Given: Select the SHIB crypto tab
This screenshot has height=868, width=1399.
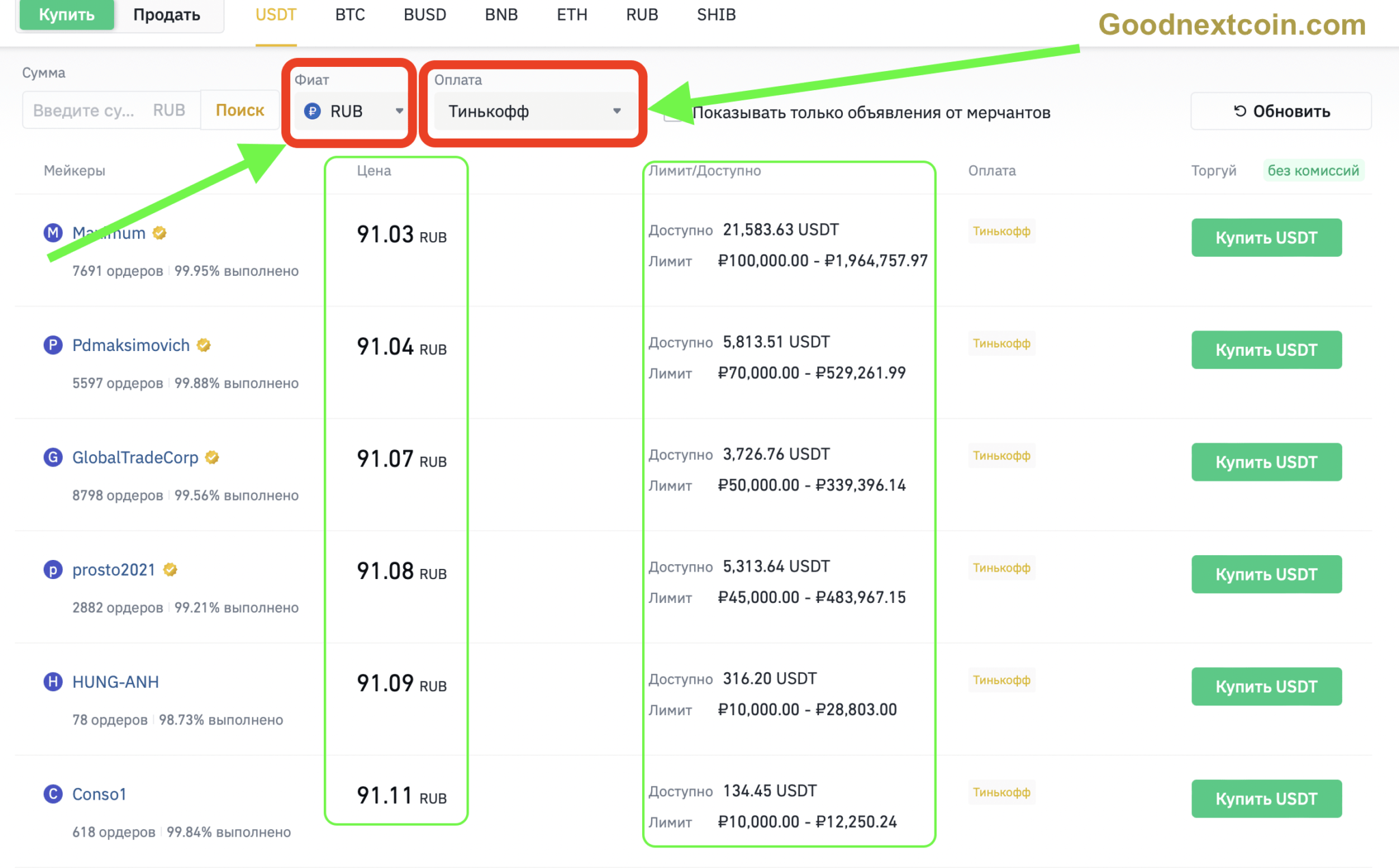Looking at the screenshot, I should pyautogui.click(x=717, y=14).
